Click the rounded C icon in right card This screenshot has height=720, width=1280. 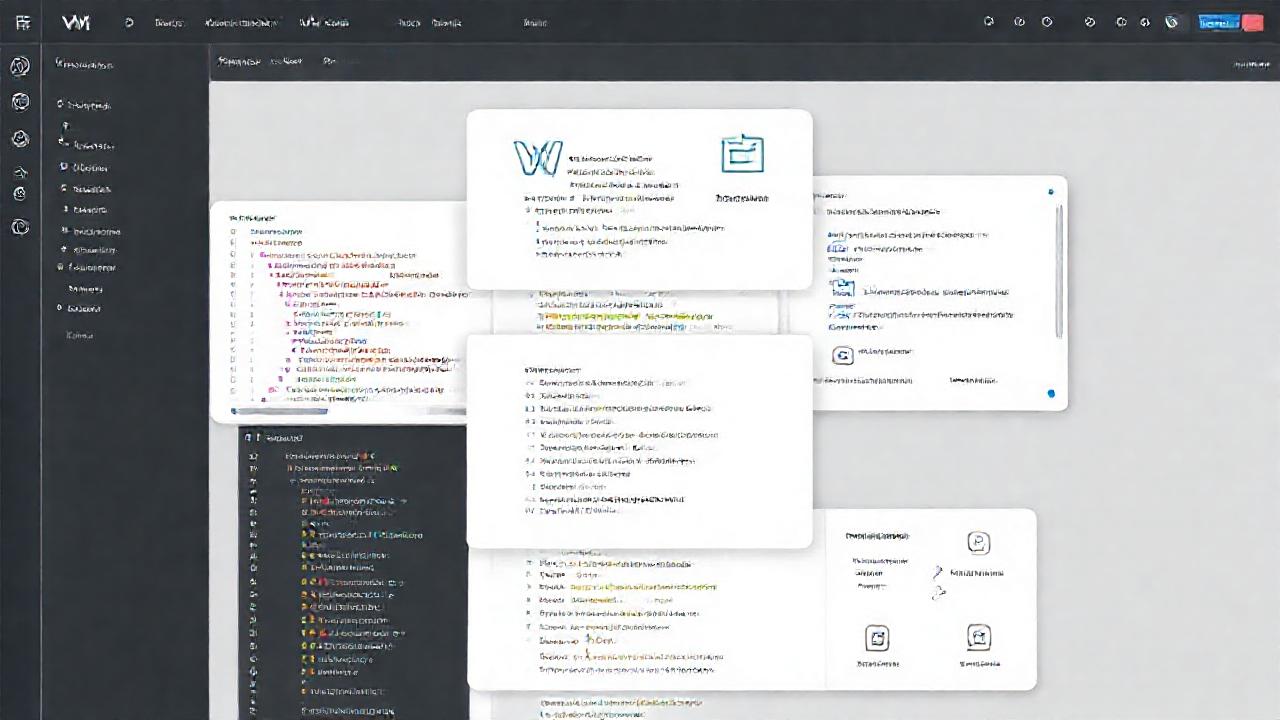pyautogui.click(x=843, y=355)
